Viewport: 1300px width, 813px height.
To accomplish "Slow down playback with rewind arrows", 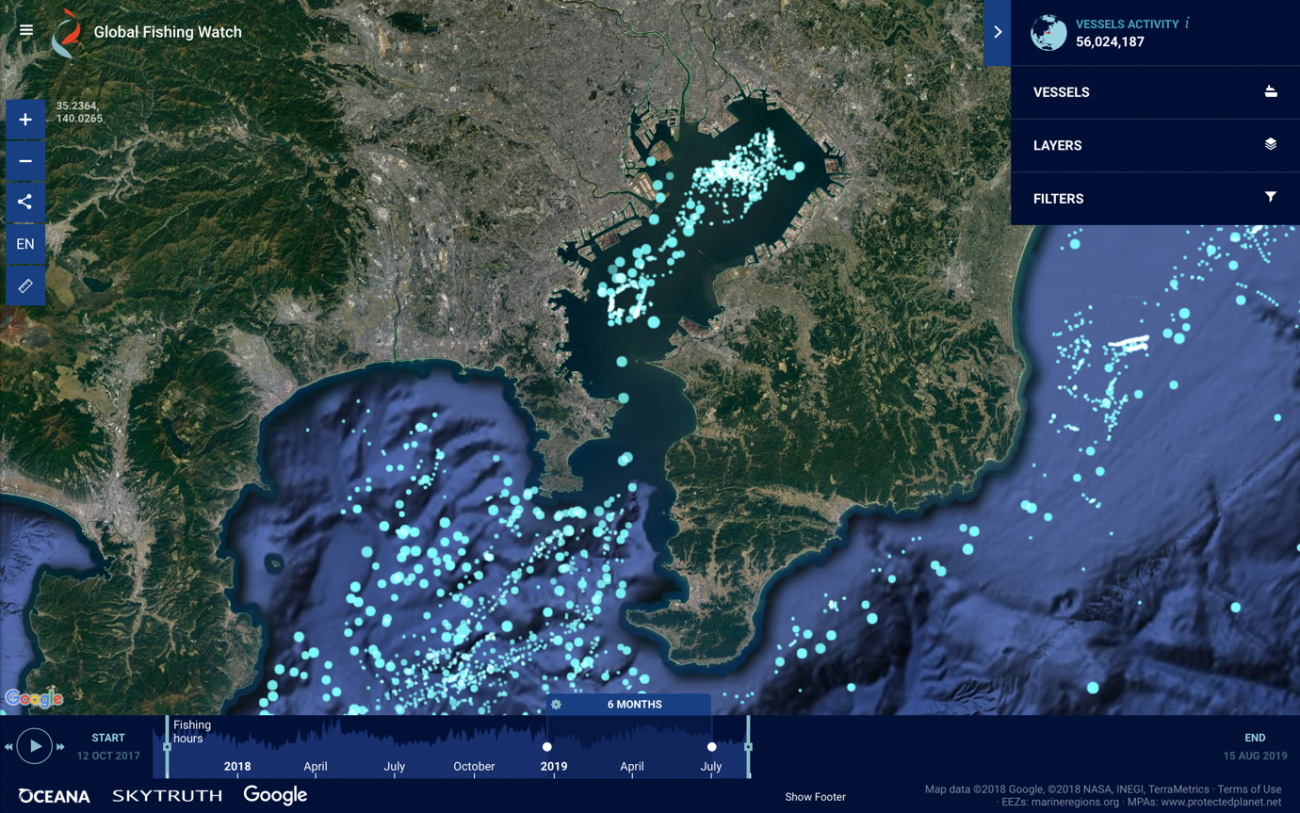I will click(9, 747).
